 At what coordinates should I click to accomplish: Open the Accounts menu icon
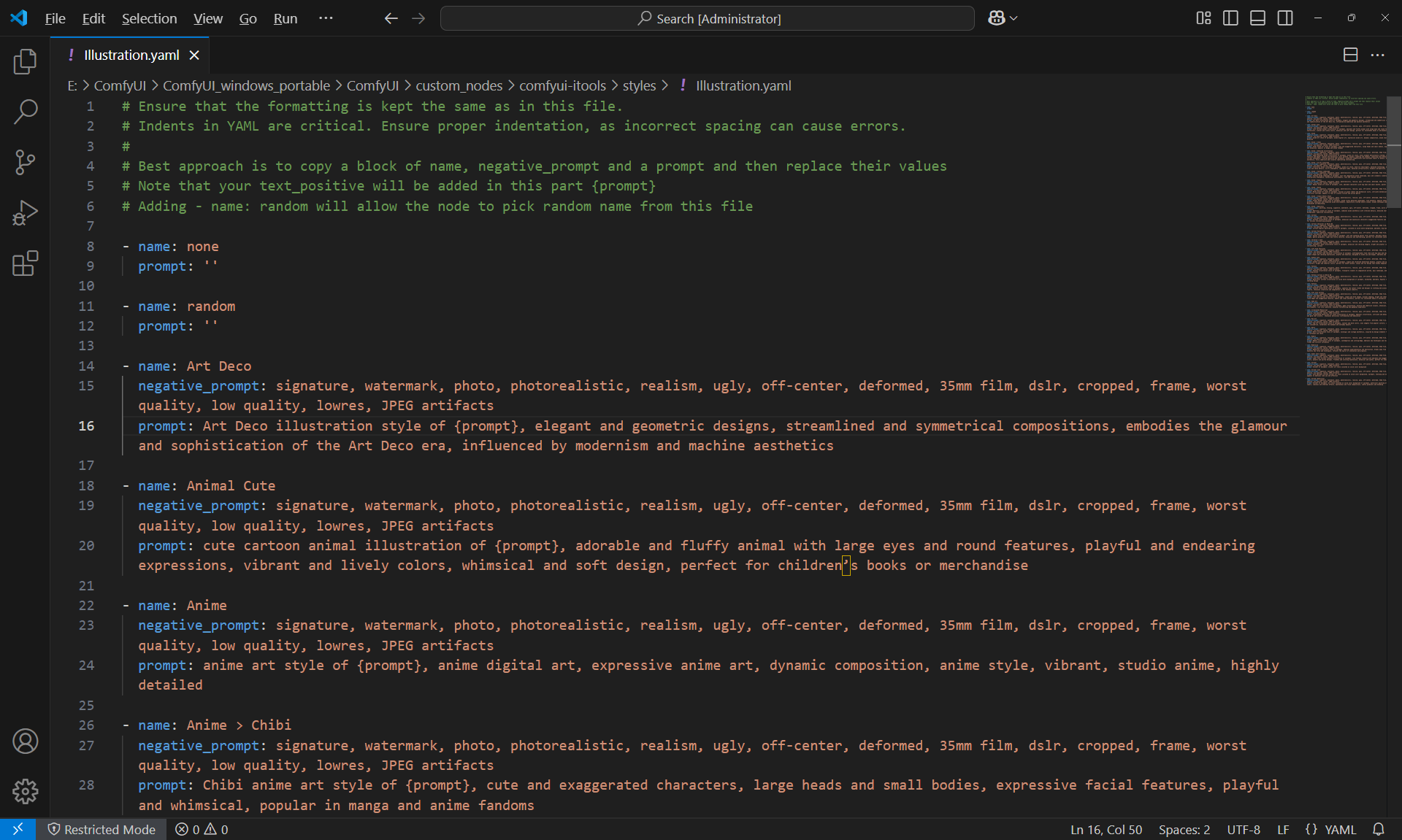coord(25,741)
